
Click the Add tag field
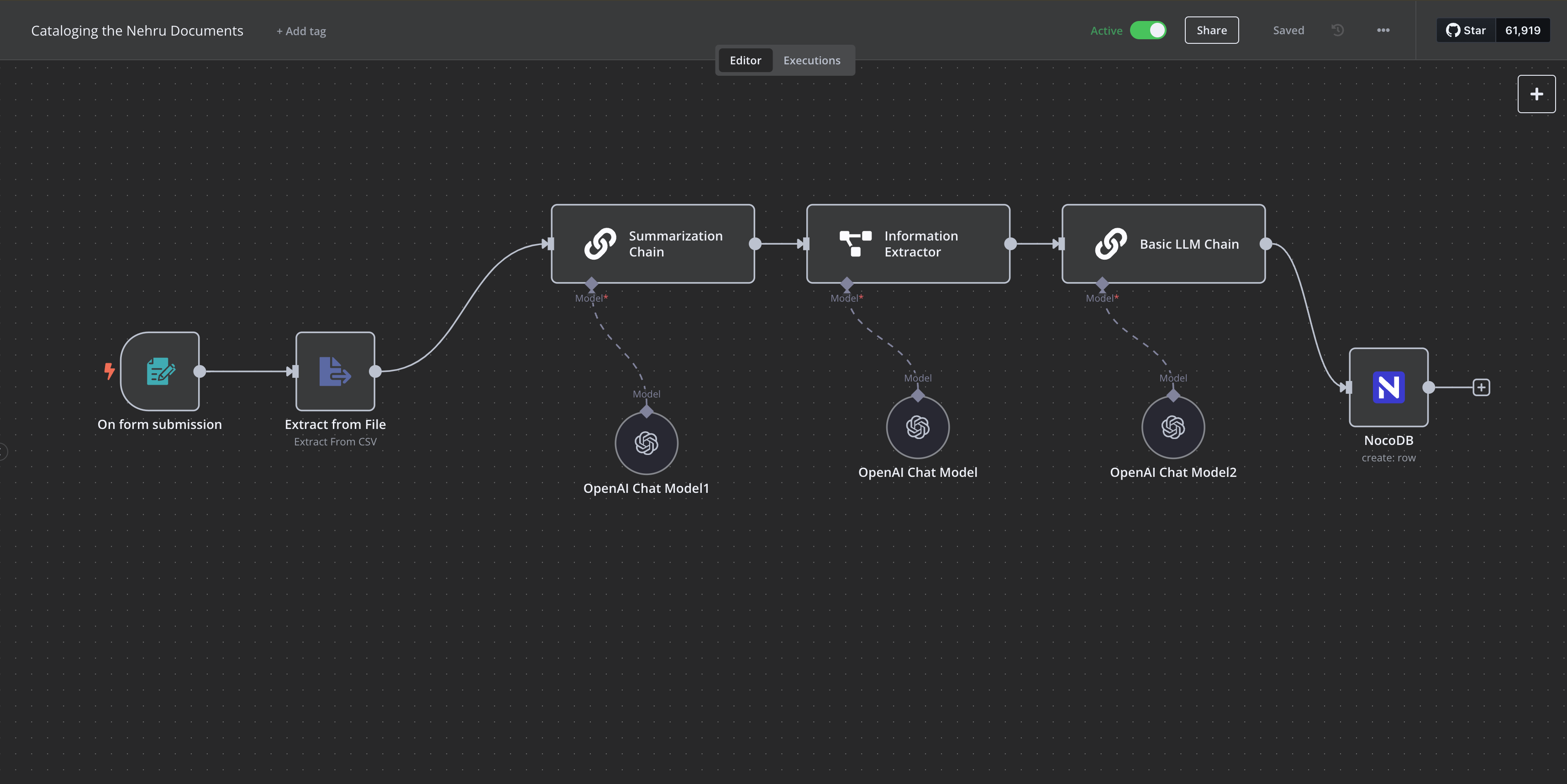301,31
